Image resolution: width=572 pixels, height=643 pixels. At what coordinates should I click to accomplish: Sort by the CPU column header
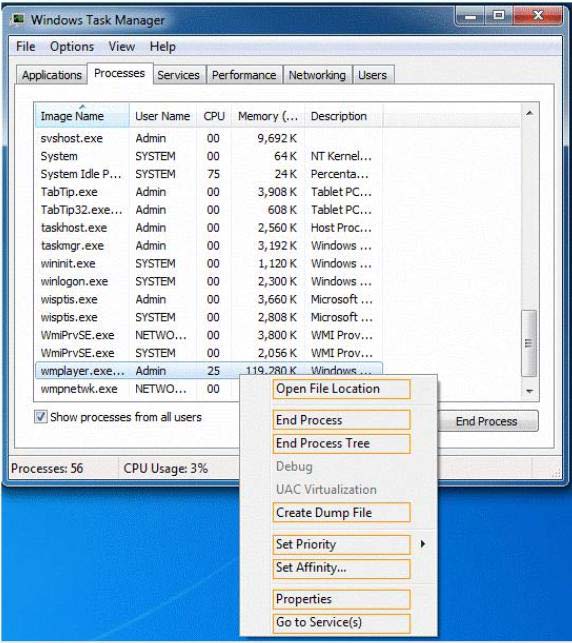pos(214,116)
